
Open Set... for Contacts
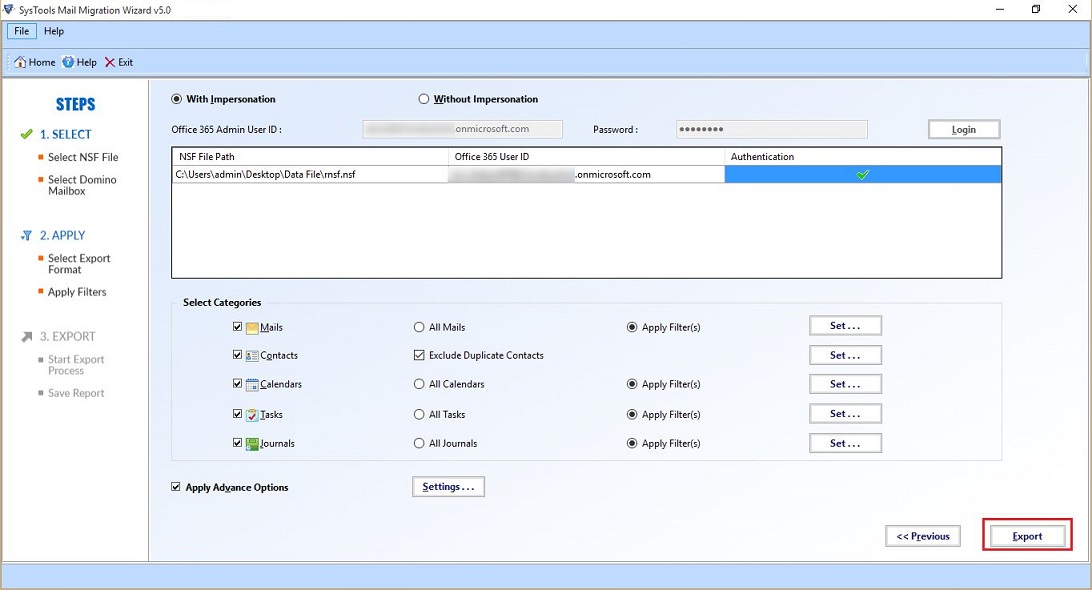point(845,355)
